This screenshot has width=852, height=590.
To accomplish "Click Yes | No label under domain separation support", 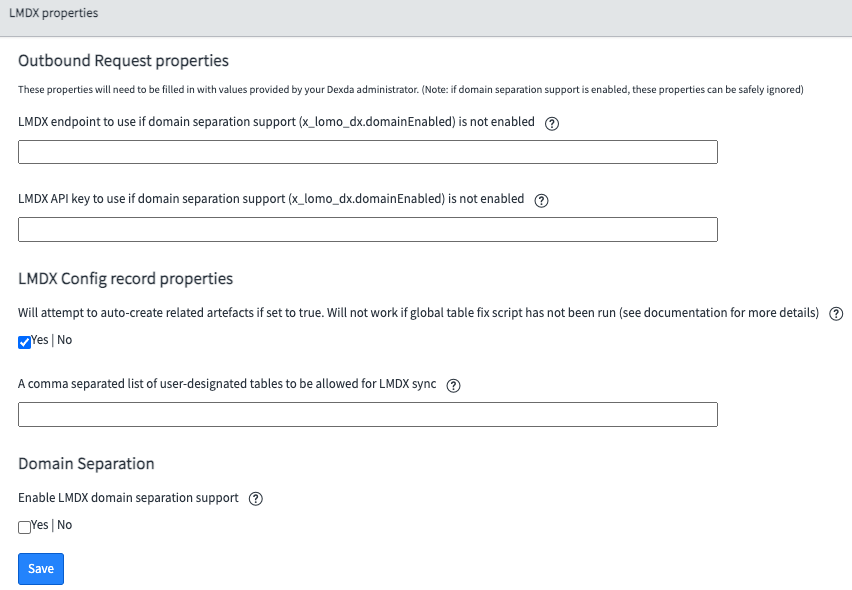I will [x=52, y=525].
